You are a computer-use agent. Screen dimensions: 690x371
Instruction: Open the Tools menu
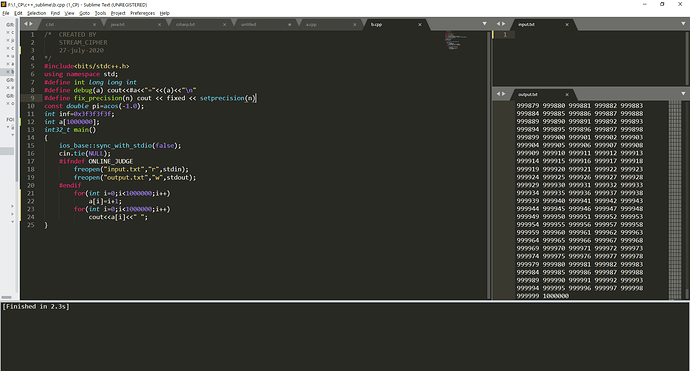click(100, 13)
